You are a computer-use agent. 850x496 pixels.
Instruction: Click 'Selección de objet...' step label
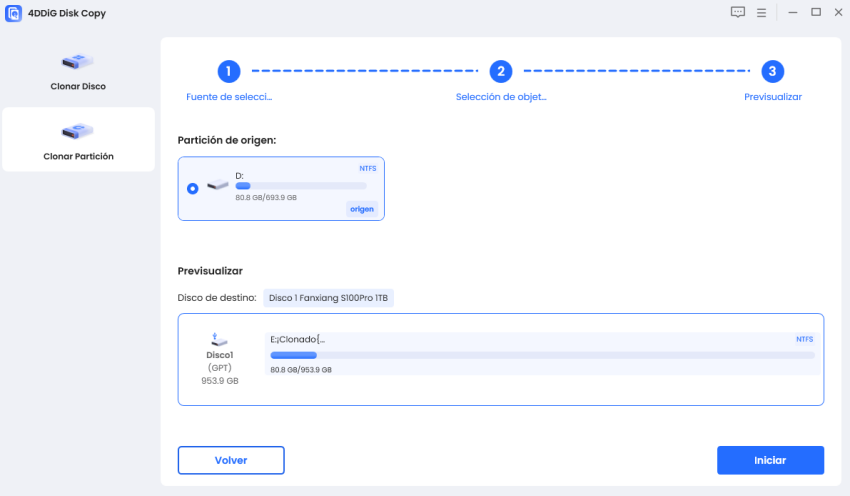(501, 97)
